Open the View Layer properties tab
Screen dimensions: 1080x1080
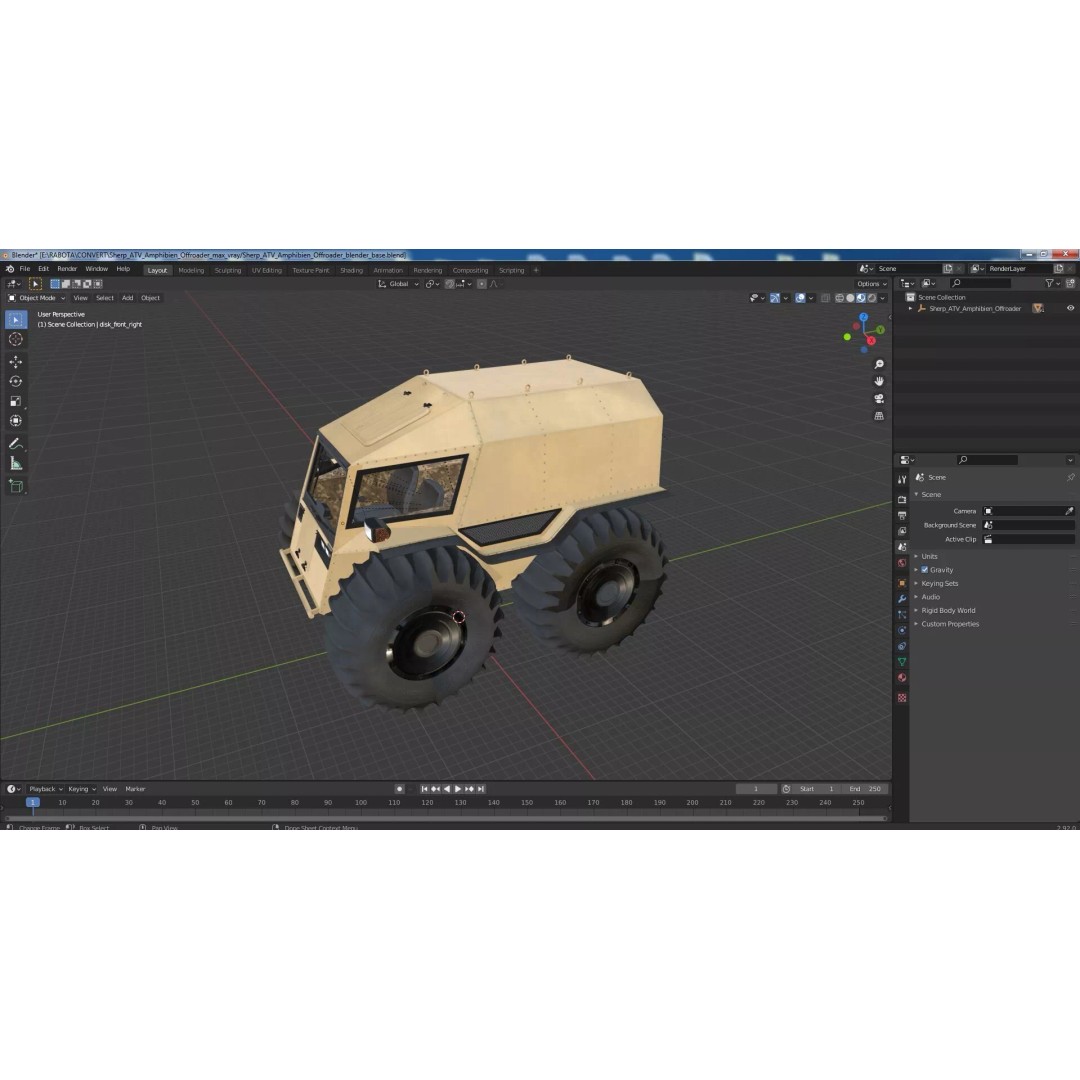(x=902, y=531)
